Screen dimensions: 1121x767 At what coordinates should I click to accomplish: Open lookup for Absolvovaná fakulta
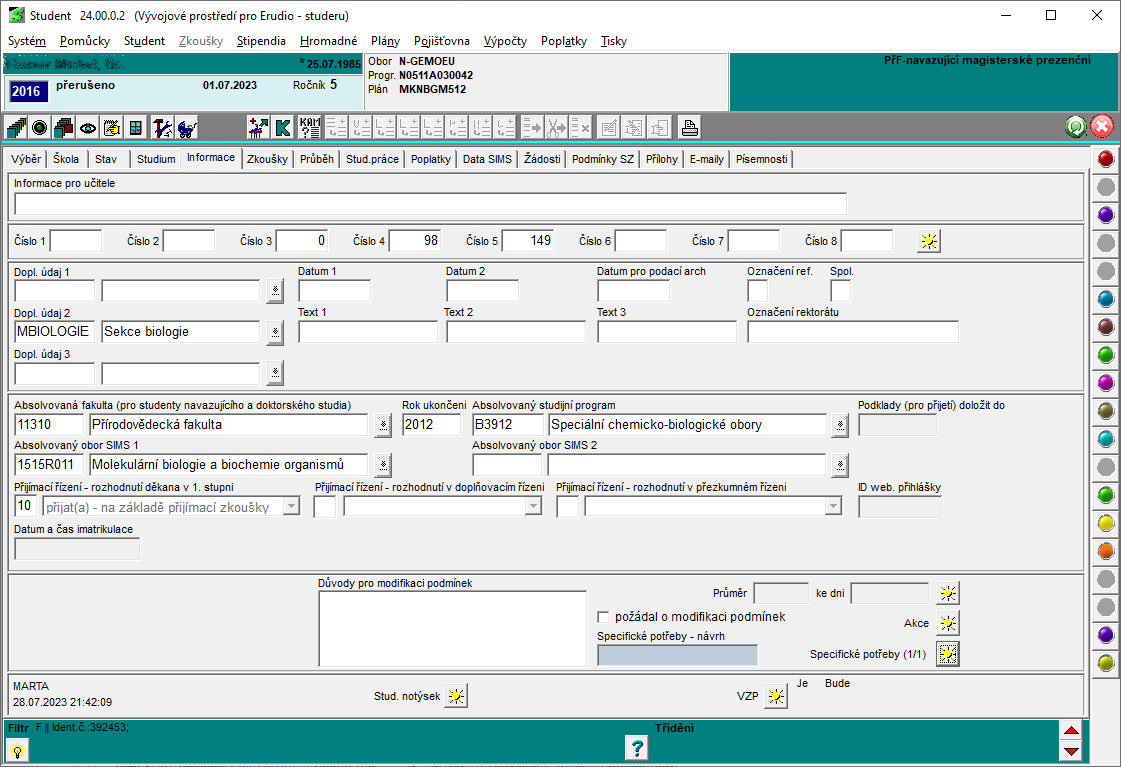coord(383,426)
